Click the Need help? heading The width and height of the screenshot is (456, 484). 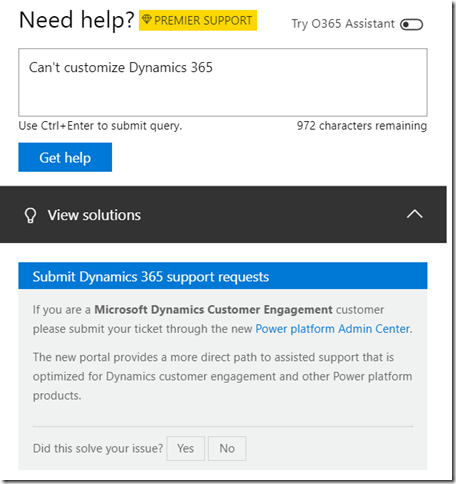click(77, 20)
